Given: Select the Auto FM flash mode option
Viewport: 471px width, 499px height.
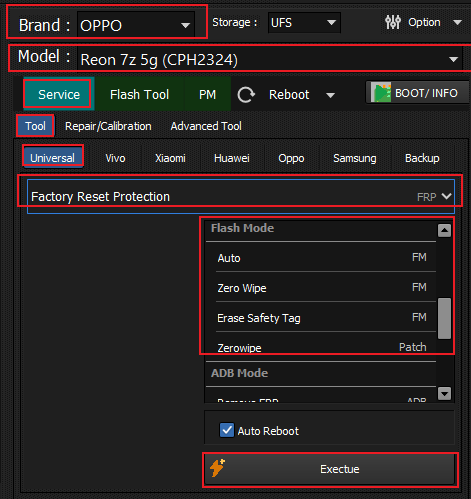Looking at the screenshot, I should [x=322, y=258].
